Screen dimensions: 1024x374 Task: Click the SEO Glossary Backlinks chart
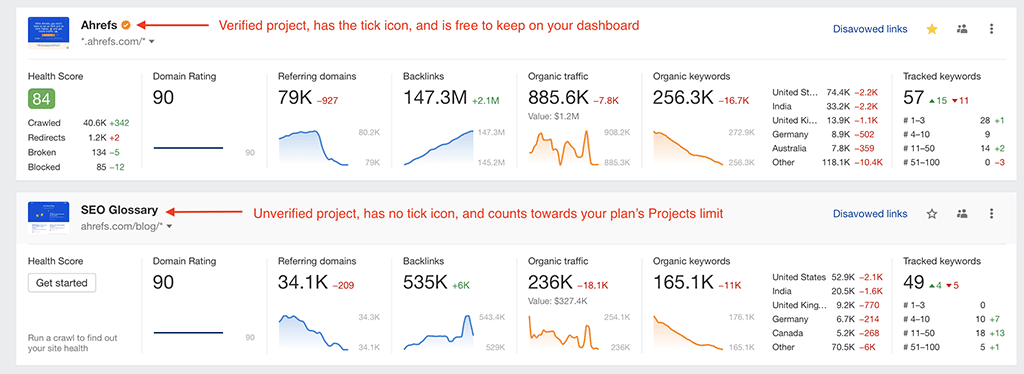438,333
